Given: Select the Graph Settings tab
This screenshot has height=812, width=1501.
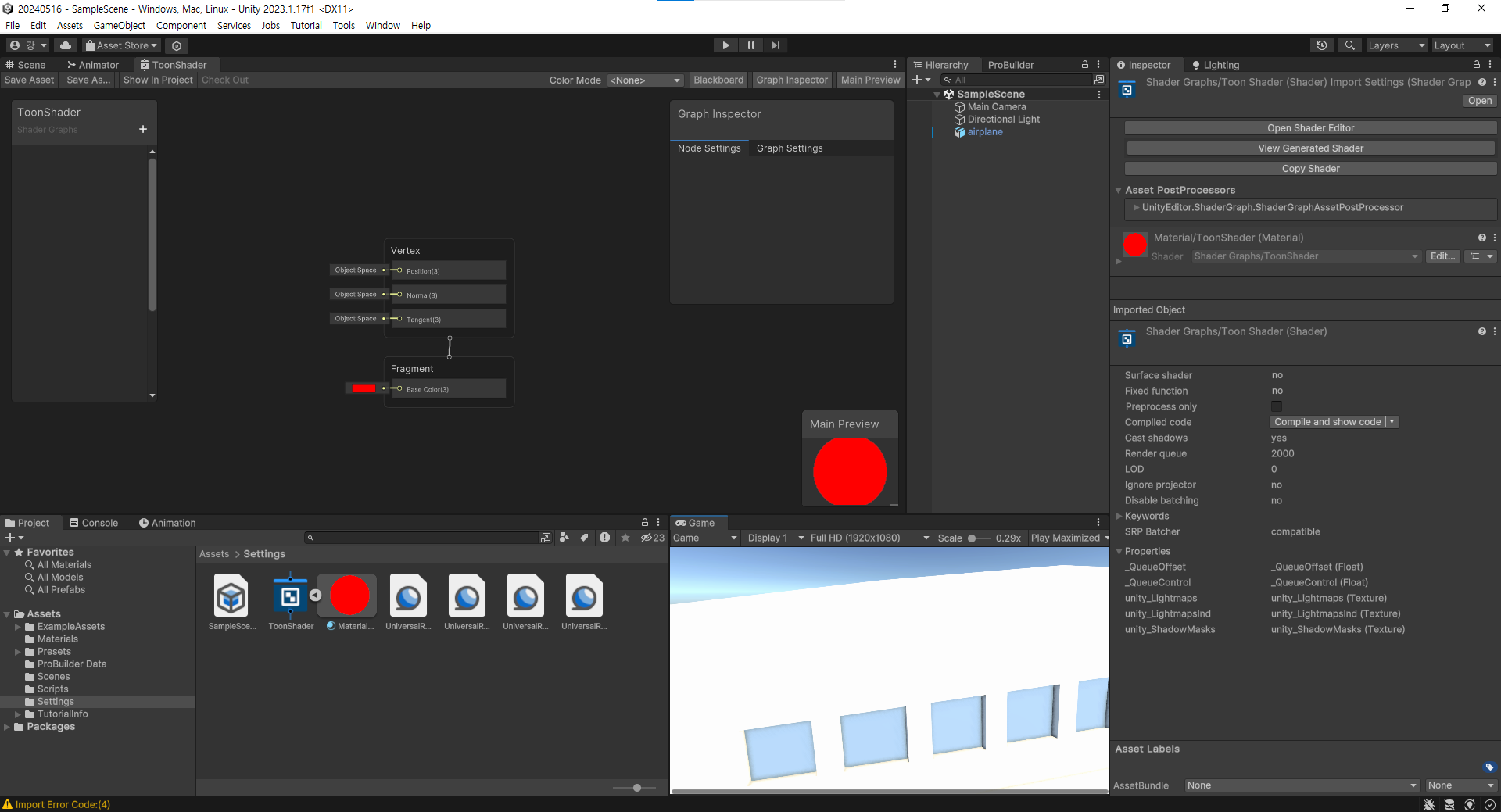Looking at the screenshot, I should (x=790, y=148).
